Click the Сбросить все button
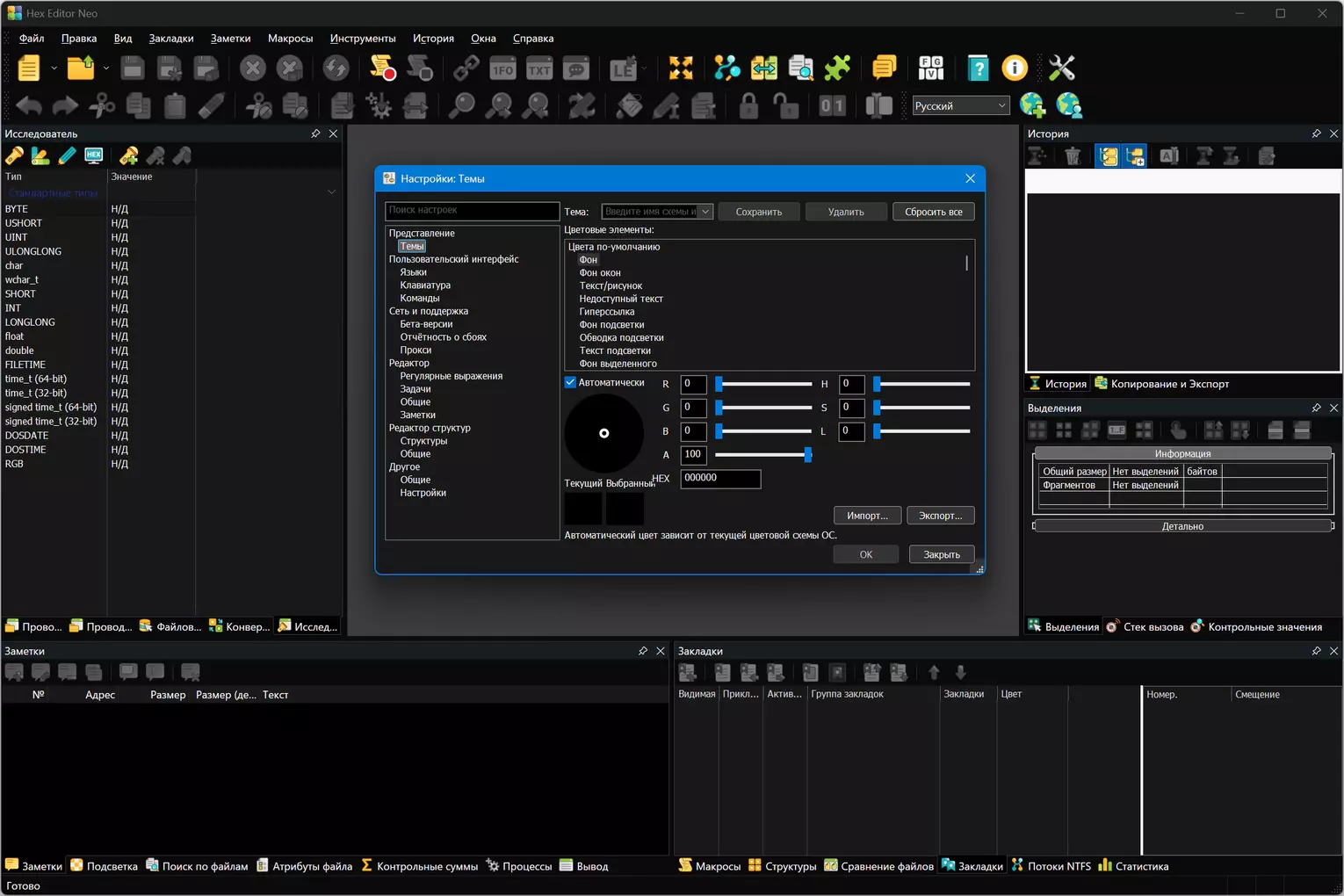The width and height of the screenshot is (1344, 896). (934, 212)
